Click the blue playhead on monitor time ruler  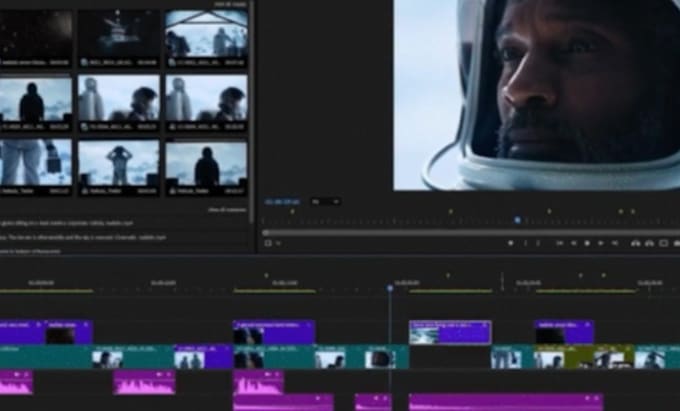(517, 220)
